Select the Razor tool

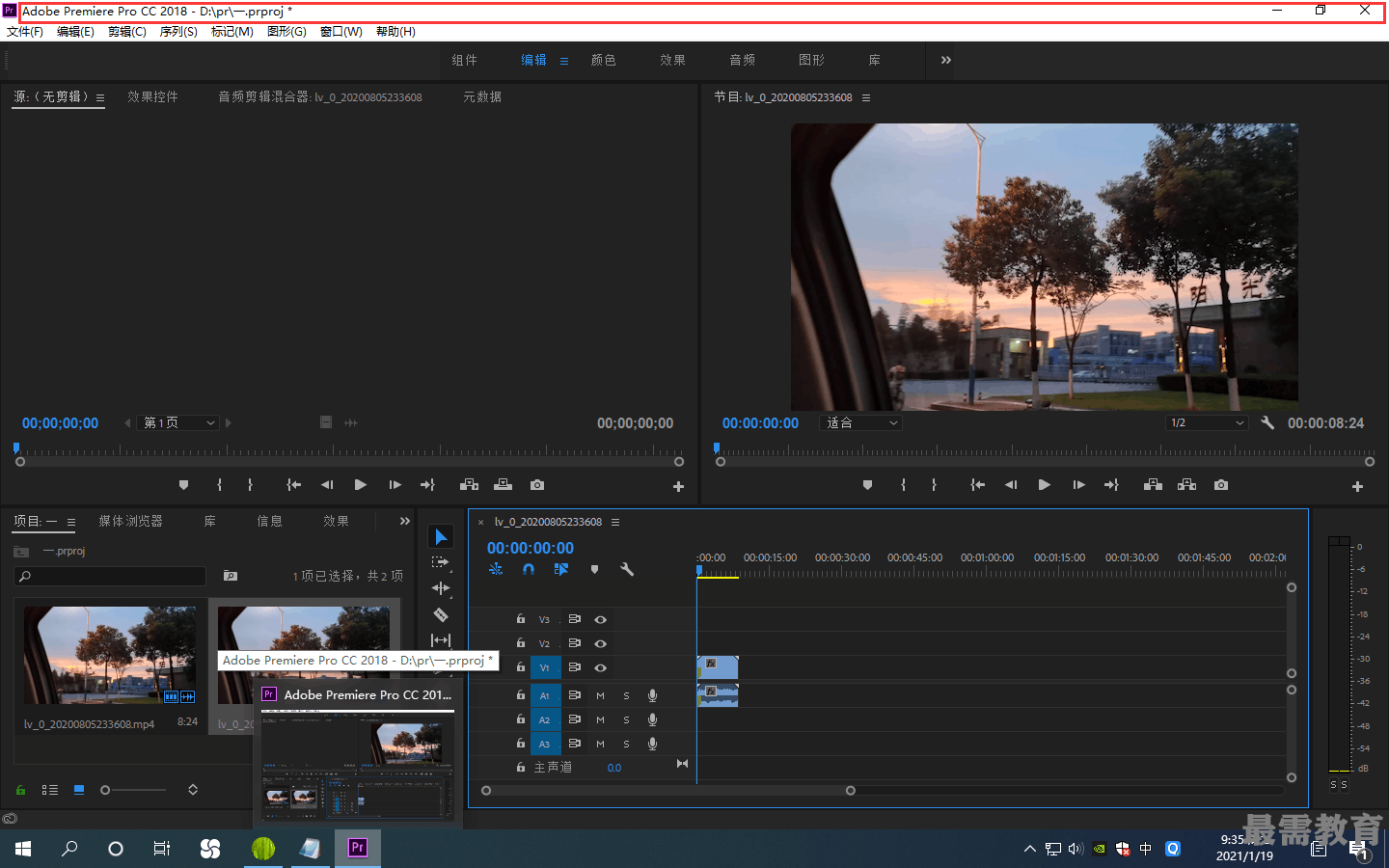441,614
